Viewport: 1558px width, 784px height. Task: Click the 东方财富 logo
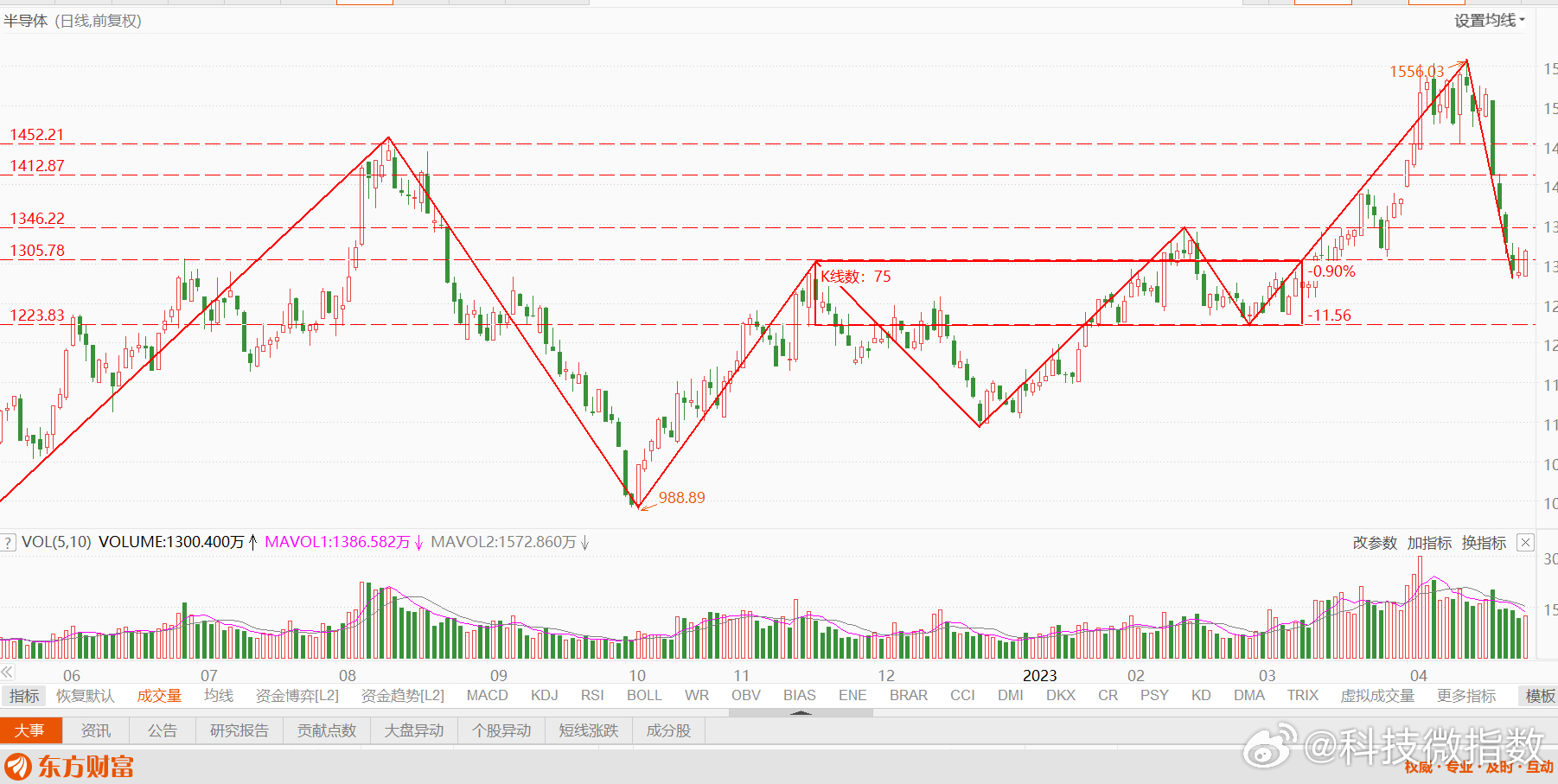[x=69, y=766]
